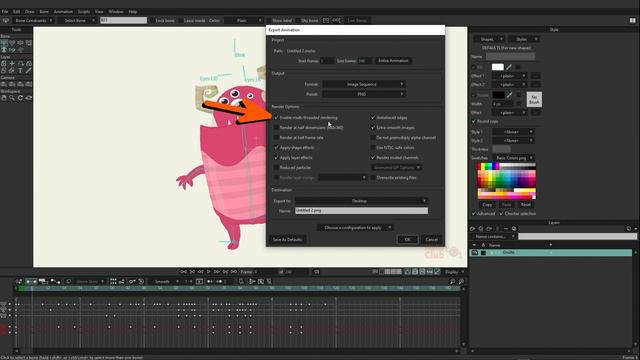Open the Swatches Basic Colors dropdown
Viewport: 640px width, 360px height.
coord(513,158)
